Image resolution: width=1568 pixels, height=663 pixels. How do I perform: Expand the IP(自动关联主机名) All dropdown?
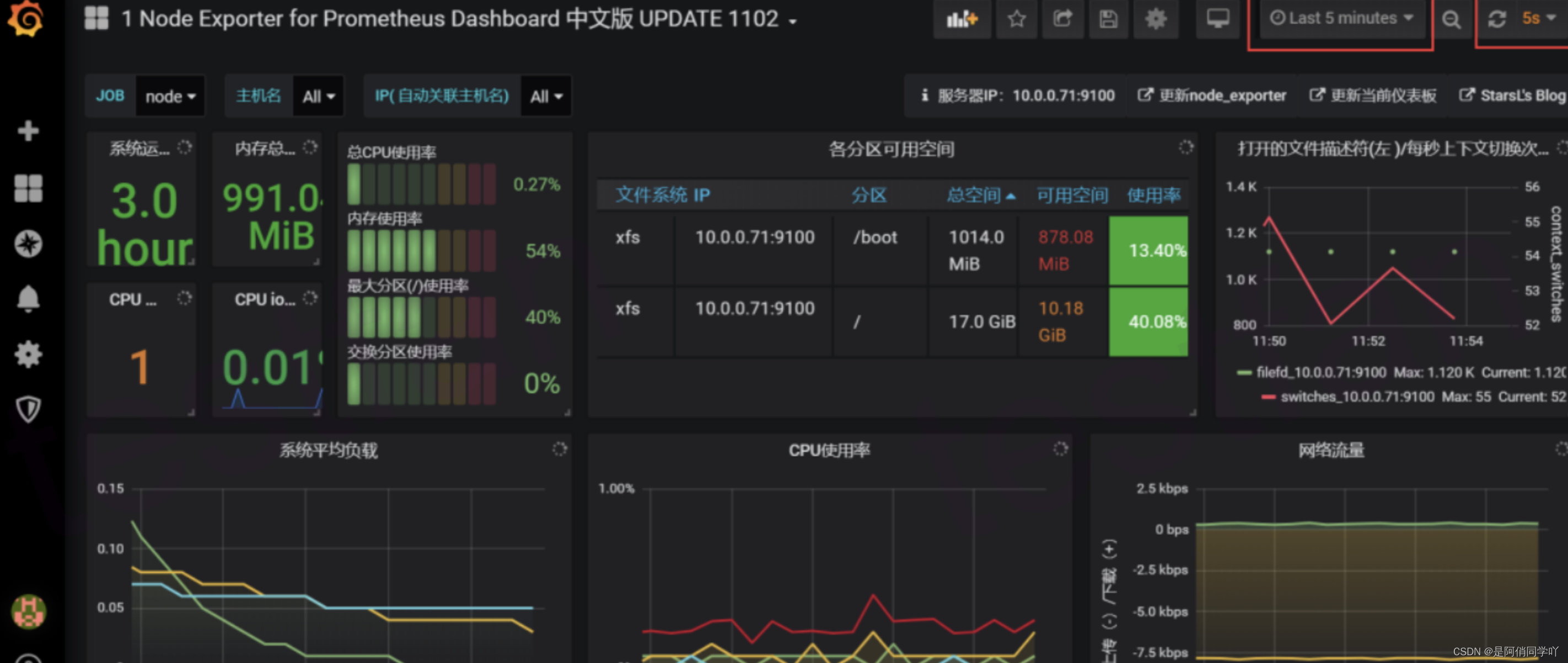[546, 96]
